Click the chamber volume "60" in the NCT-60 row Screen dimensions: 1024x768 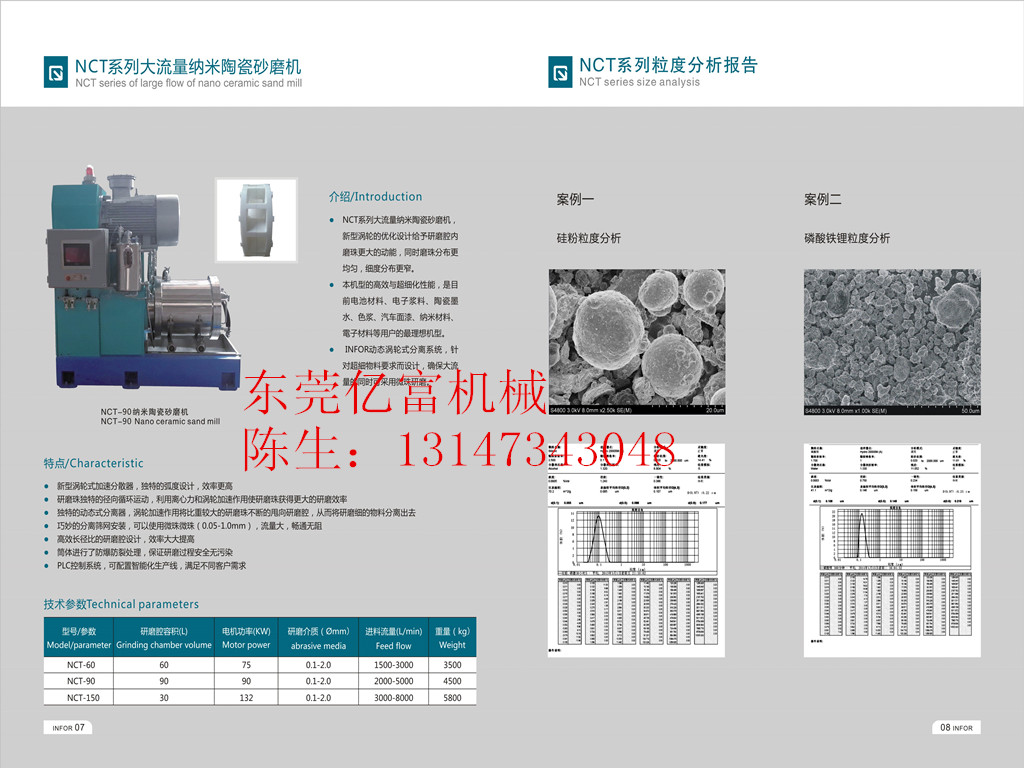click(x=164, y=665)
